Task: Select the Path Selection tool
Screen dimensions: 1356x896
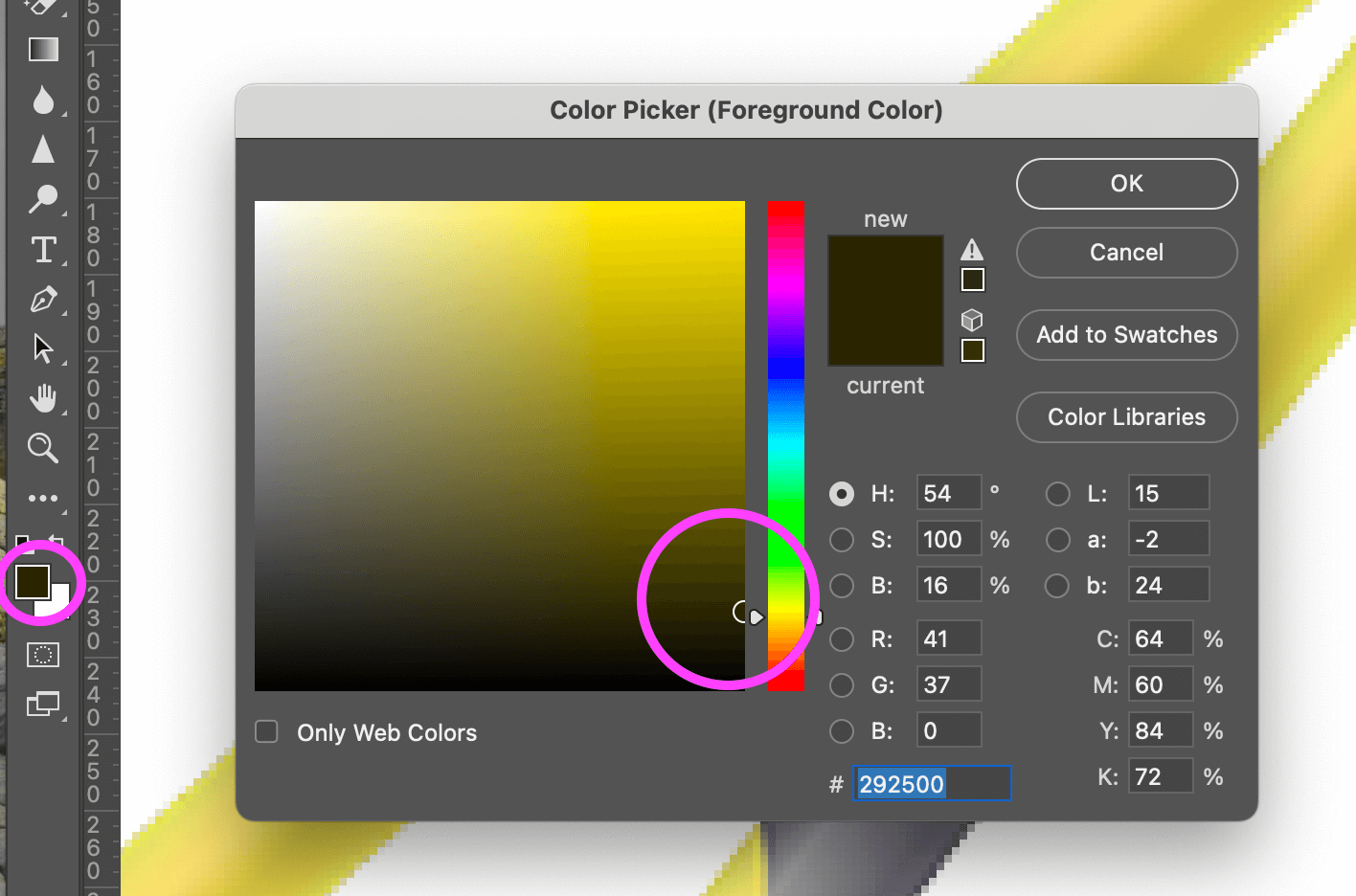Action: point(43,348)
